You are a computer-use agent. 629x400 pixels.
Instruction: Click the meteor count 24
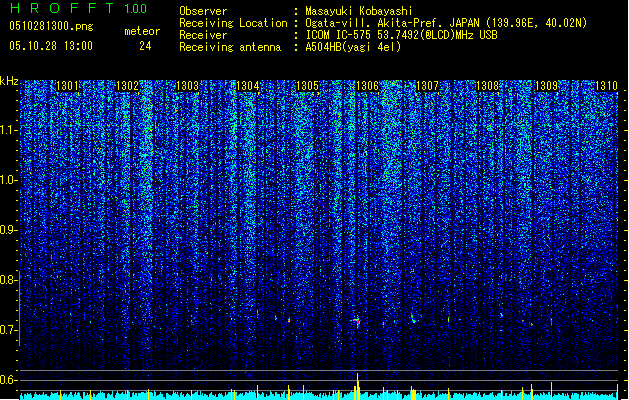(x=145, y=46)
